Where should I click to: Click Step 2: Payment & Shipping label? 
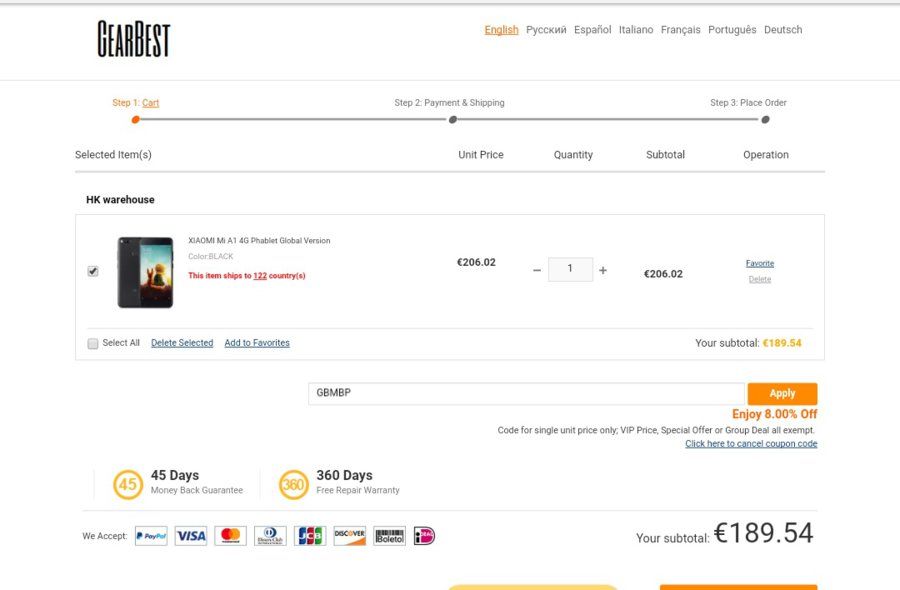coord(449,103)
